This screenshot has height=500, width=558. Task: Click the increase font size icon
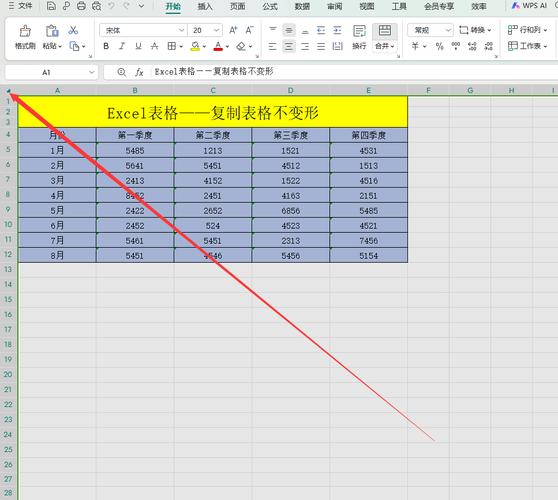[x=233, y=30]
